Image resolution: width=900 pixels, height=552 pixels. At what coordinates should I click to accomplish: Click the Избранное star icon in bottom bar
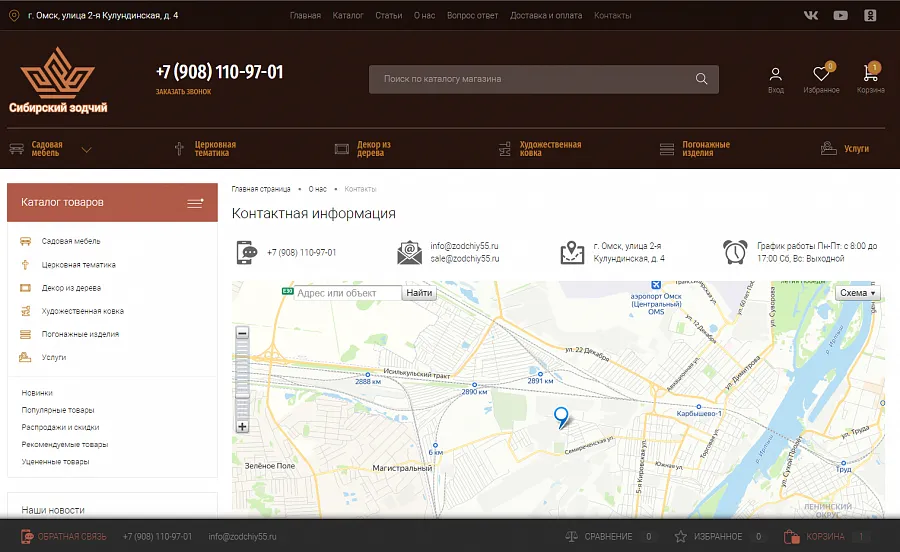coord(681,537)
